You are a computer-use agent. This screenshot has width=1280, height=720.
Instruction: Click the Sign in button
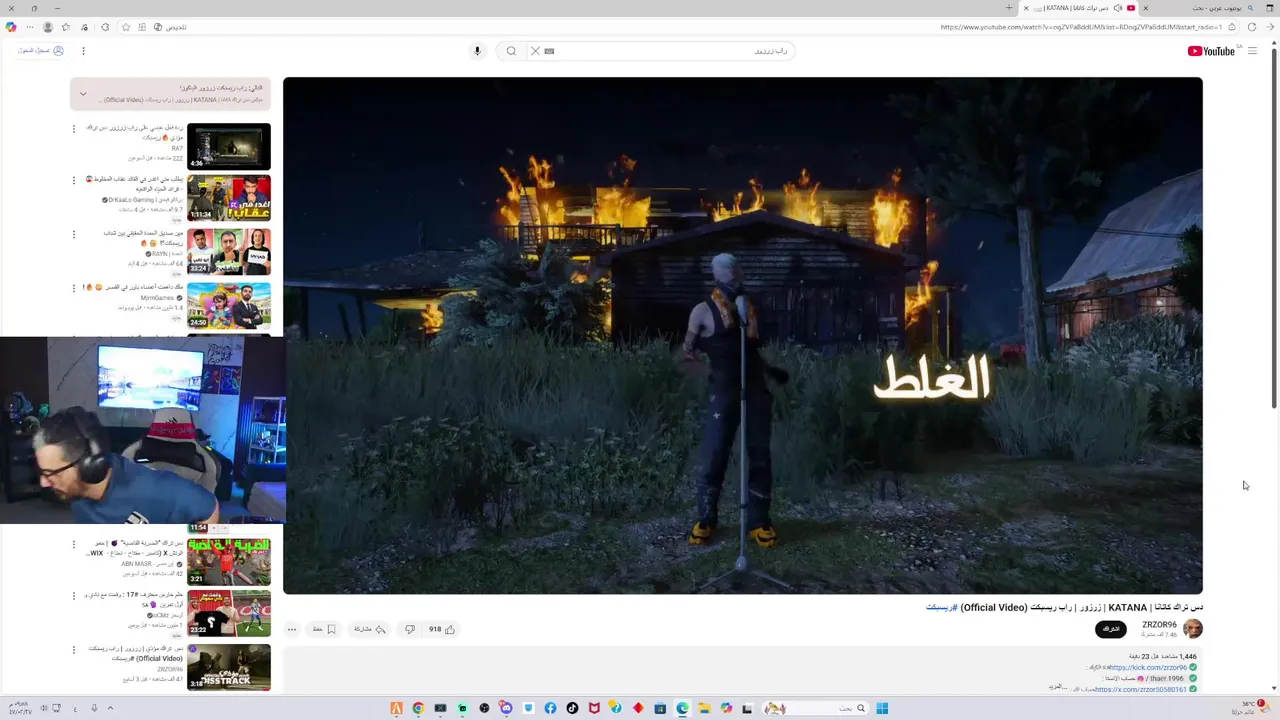(41, 51)
